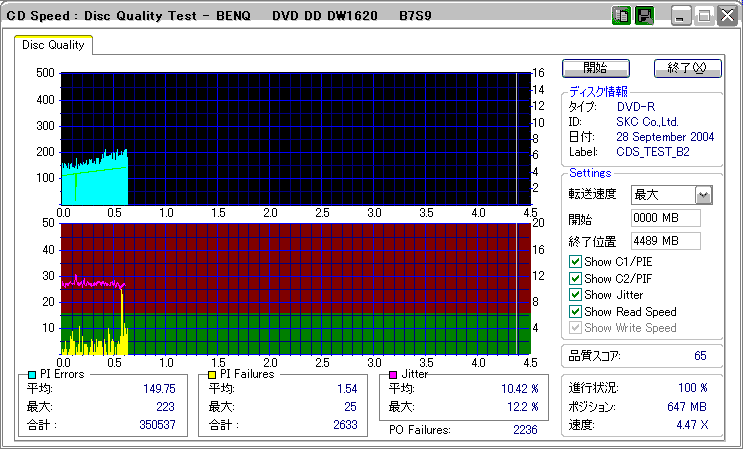Maximize the CD Speed window

[x=704, y=17]
